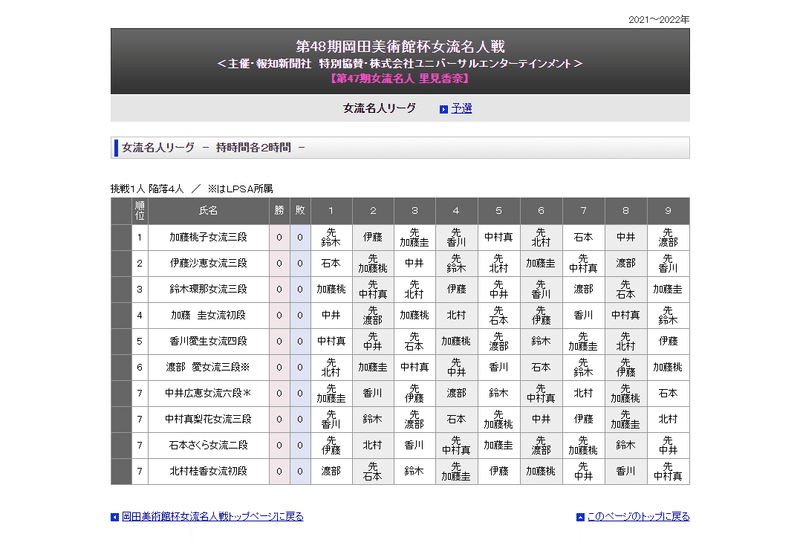Select the 女流名人リーグ heading tab text
This screenshot has width=800, height=545.
pos(379,108)
